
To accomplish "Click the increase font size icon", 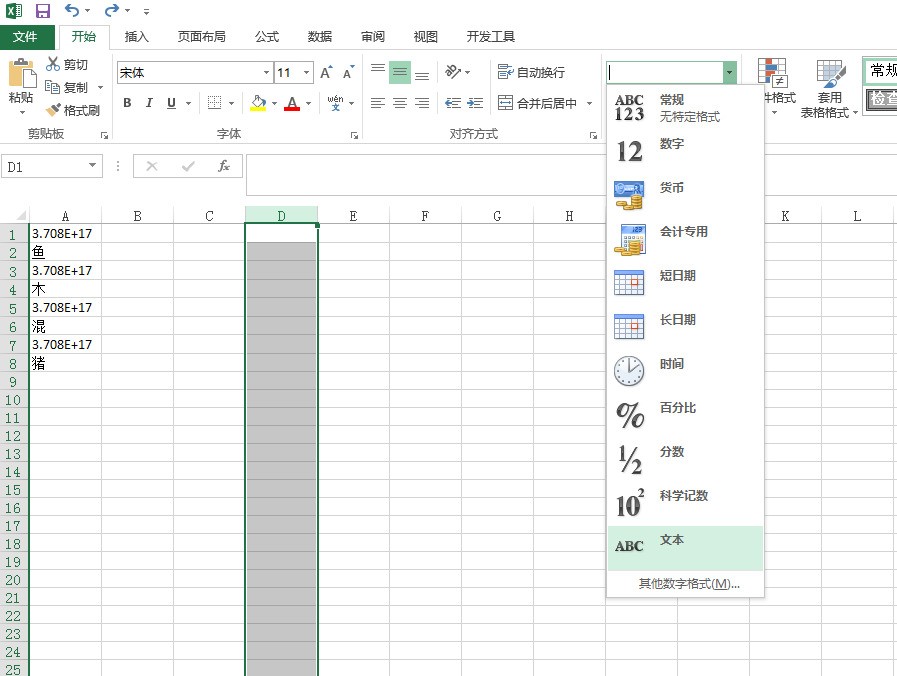I will pyautogui.click(x=326, y=73).
